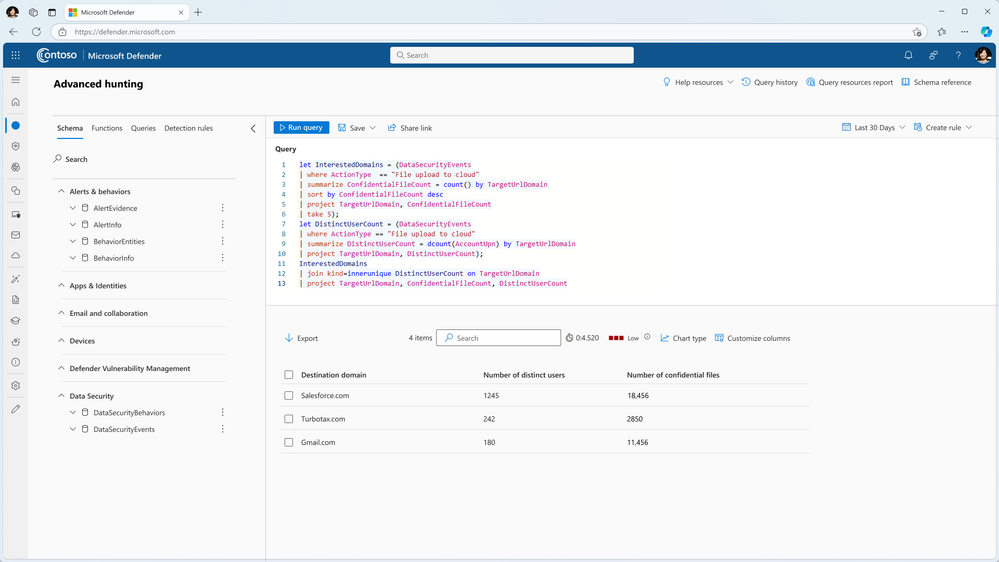Switch to the Schema tab
The width and height of the screenshot is (999, 562).
[70, 128]
